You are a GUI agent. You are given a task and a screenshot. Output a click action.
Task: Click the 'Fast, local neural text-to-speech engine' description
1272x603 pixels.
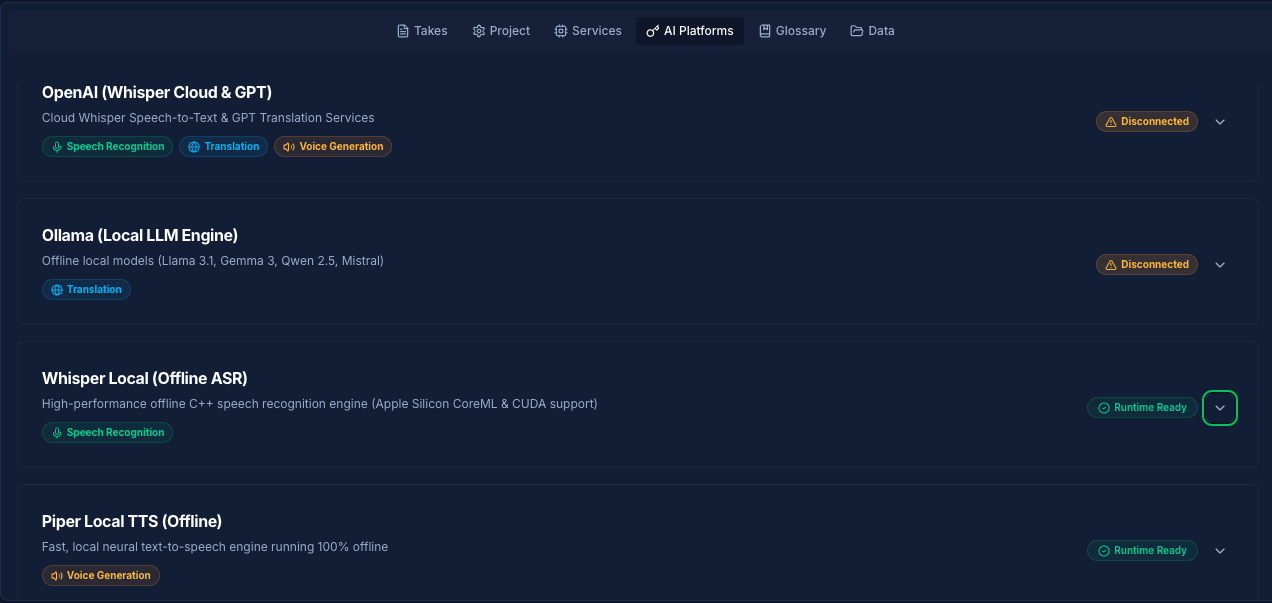(x=215, y=547)
